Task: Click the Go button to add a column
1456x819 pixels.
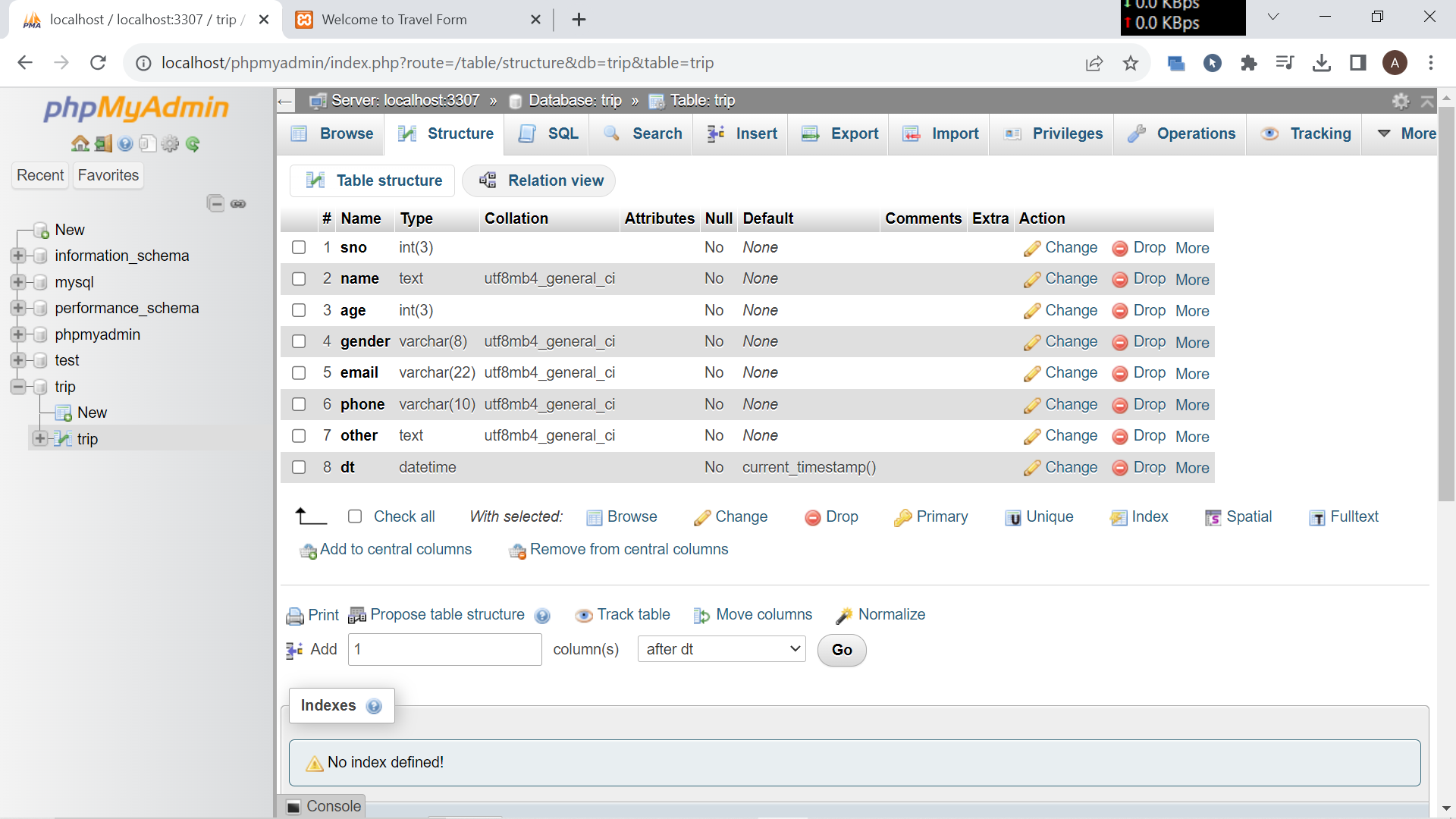Action: pos(841,650)
